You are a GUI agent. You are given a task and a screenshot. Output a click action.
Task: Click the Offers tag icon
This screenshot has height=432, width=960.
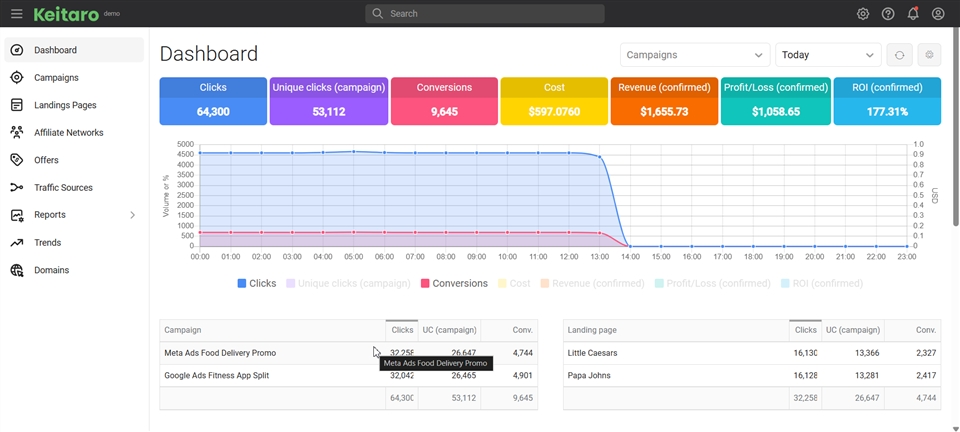16,160
